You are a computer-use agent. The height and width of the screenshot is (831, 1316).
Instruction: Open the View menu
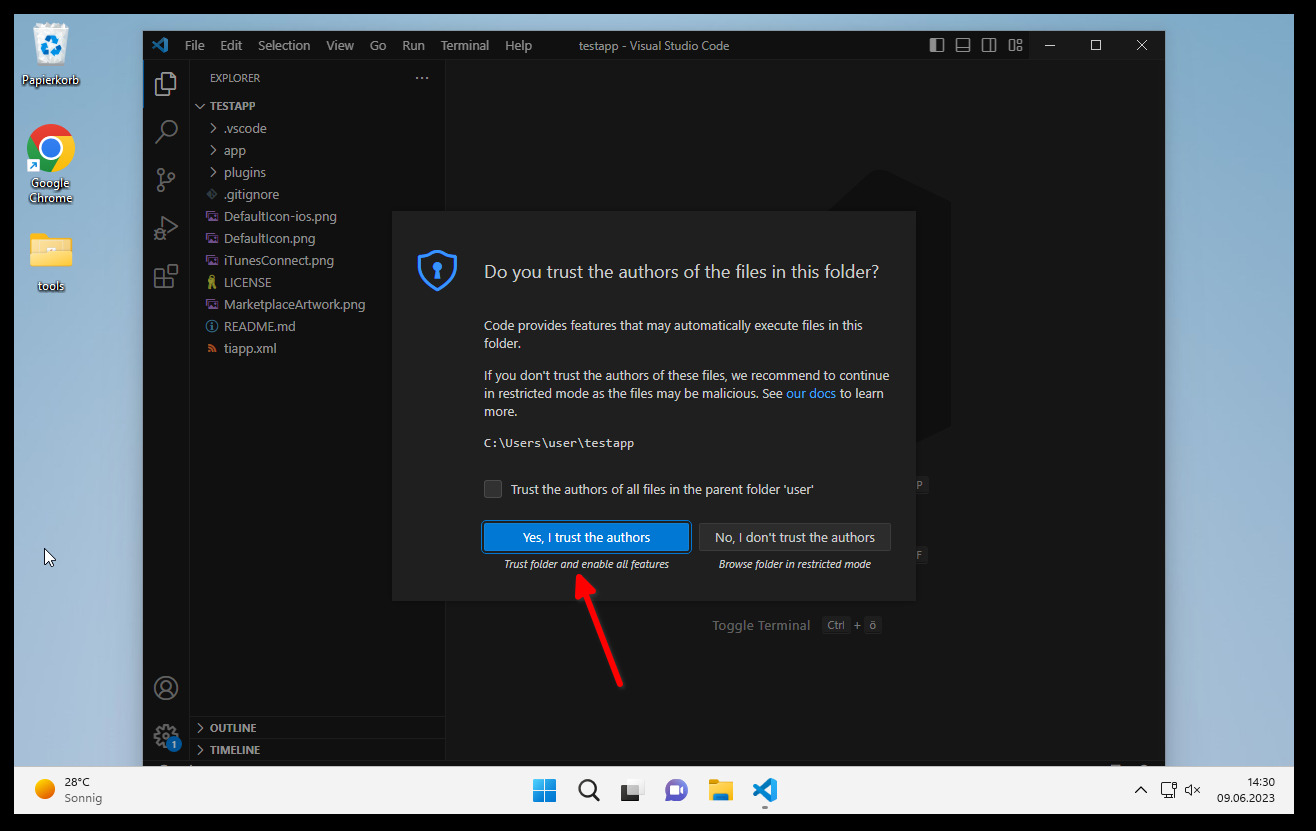pyautogui.click(x=340, y=45)
